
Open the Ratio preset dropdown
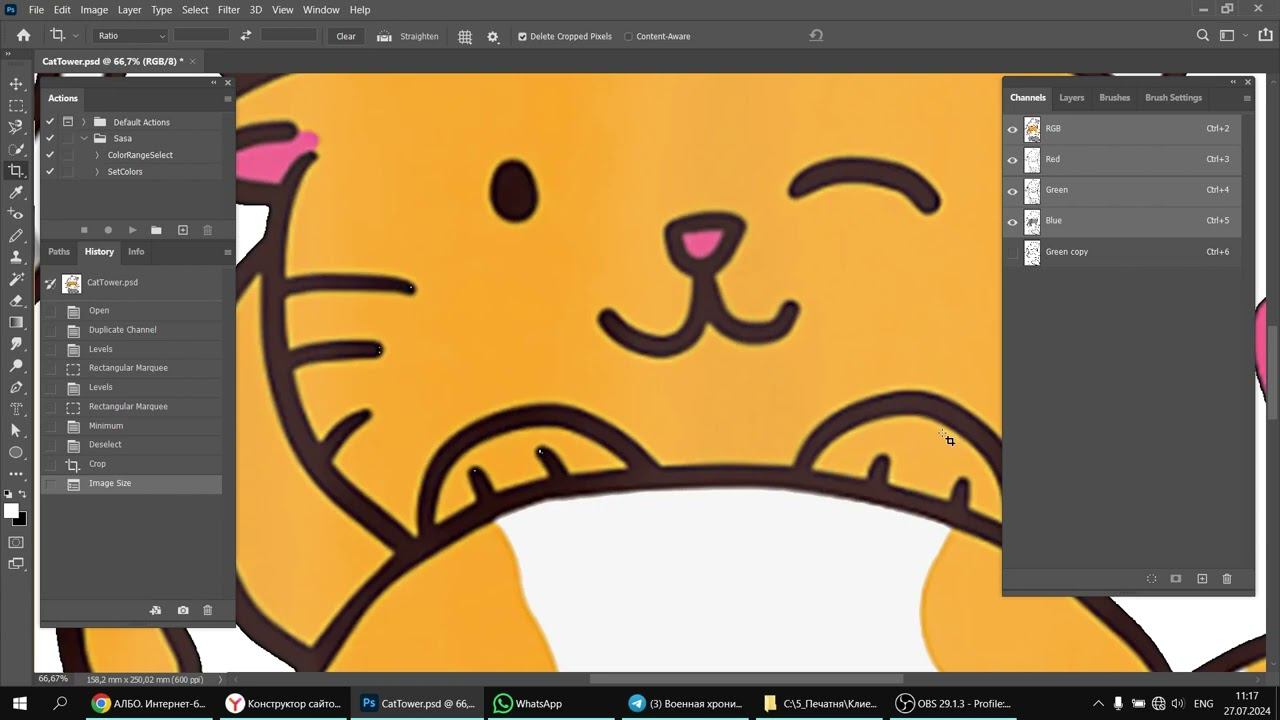point(130,36)
